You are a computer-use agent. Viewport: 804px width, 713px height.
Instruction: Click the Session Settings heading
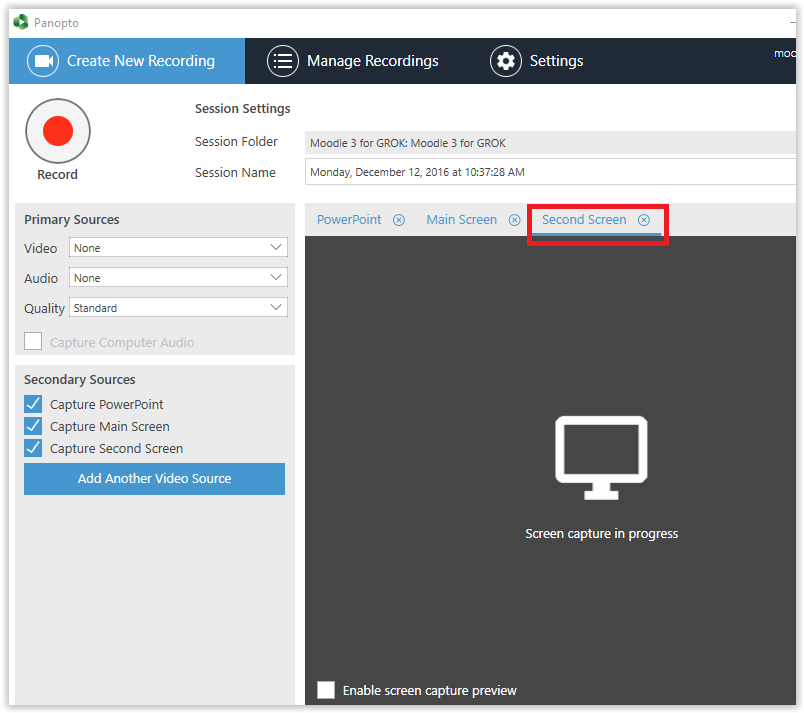tap(243, 109)
